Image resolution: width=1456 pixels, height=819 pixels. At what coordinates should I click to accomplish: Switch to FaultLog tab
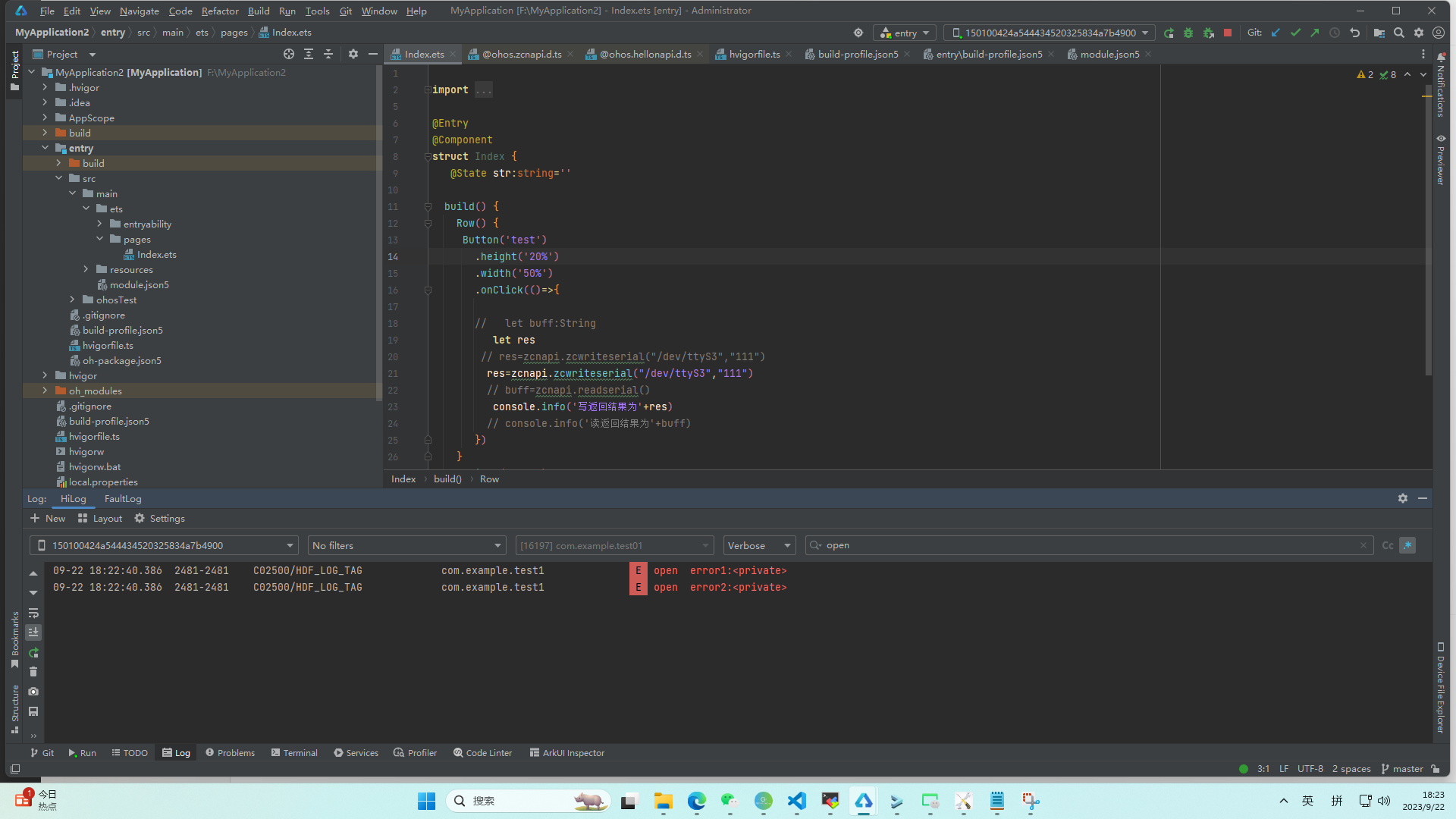point(123,498)
